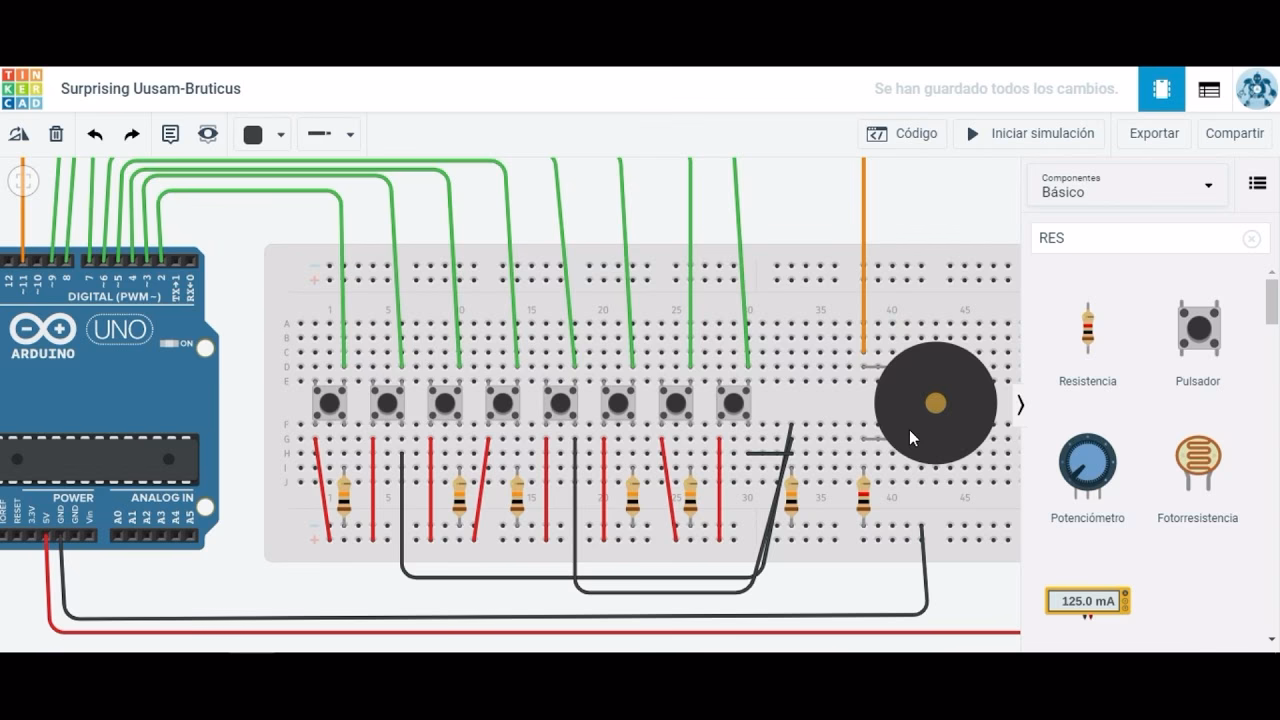
Task: Select the Fotorresistencia component
Action: [1198, 478]
